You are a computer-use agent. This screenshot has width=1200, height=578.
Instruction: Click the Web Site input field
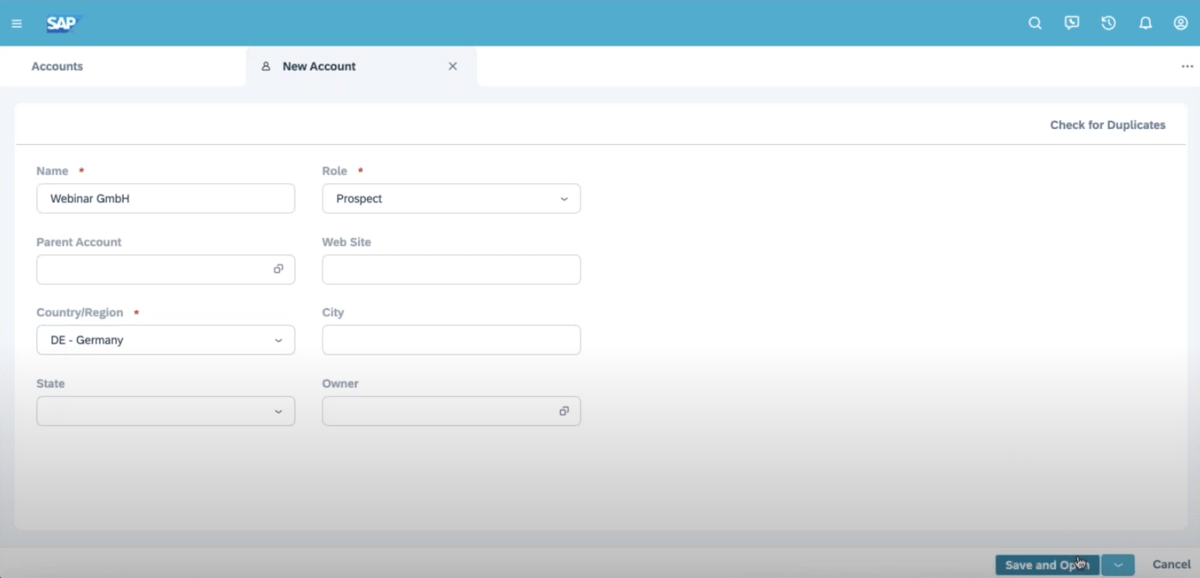click(x=451, y=270)
